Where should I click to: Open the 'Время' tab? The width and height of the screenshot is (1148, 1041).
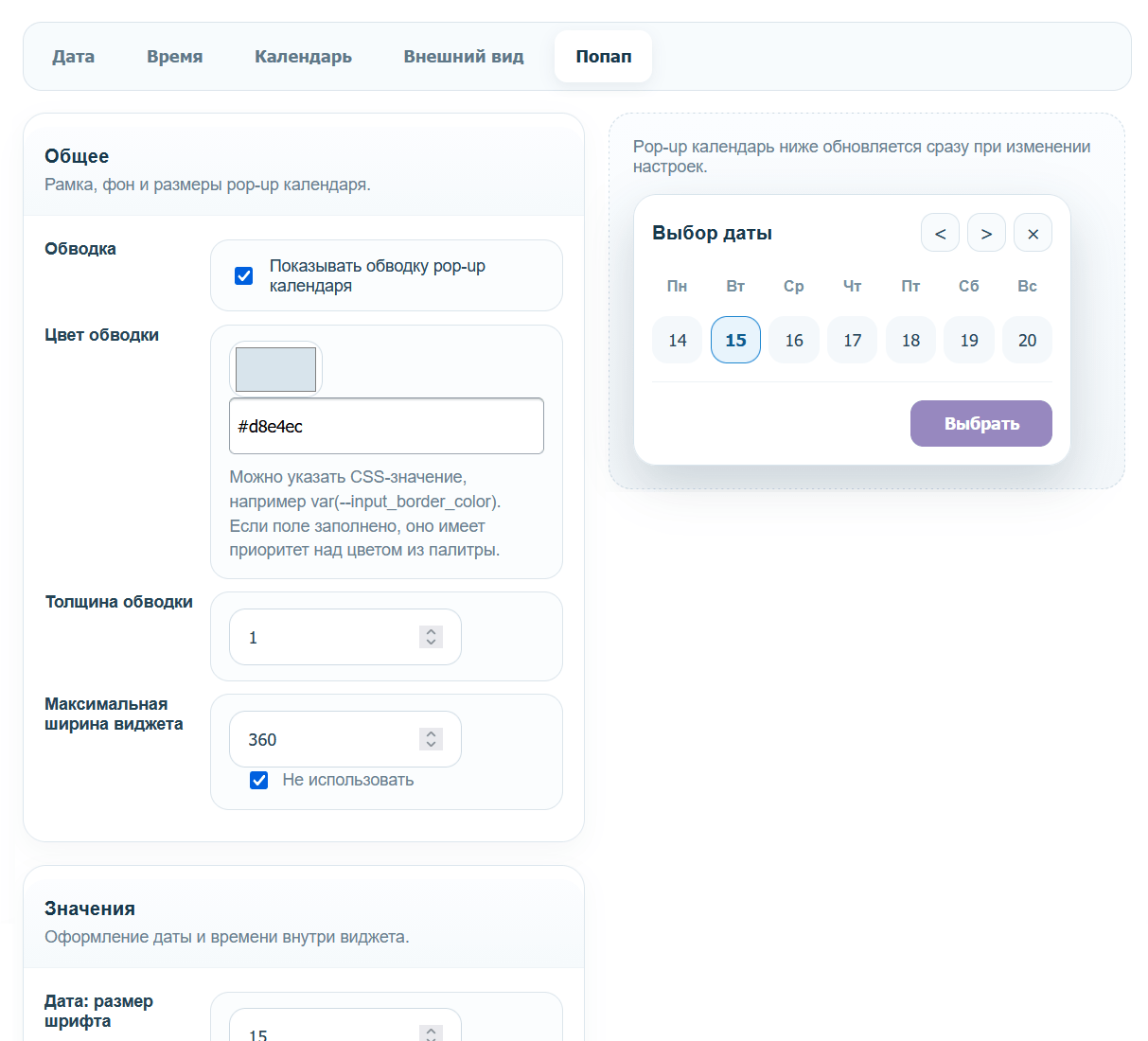(x=174, y=57)
